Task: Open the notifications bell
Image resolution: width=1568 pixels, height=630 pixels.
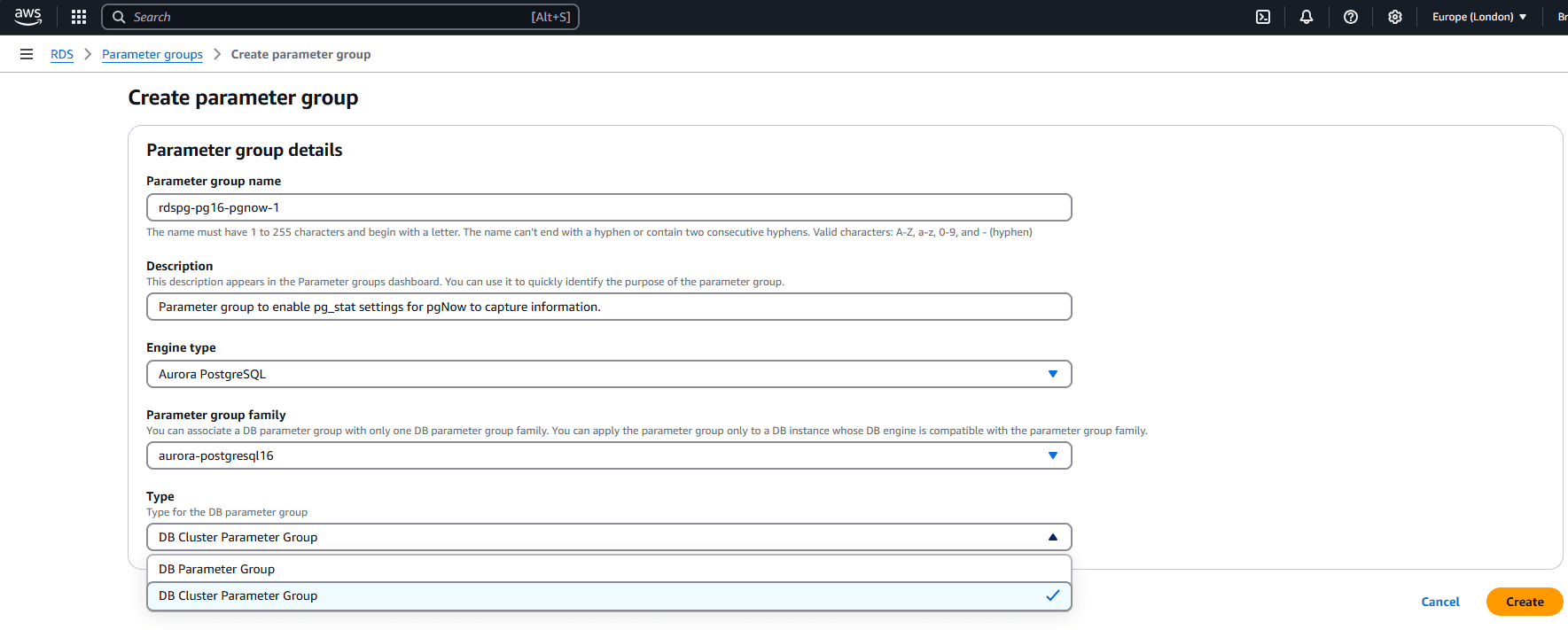Action: coord(1307,17)
